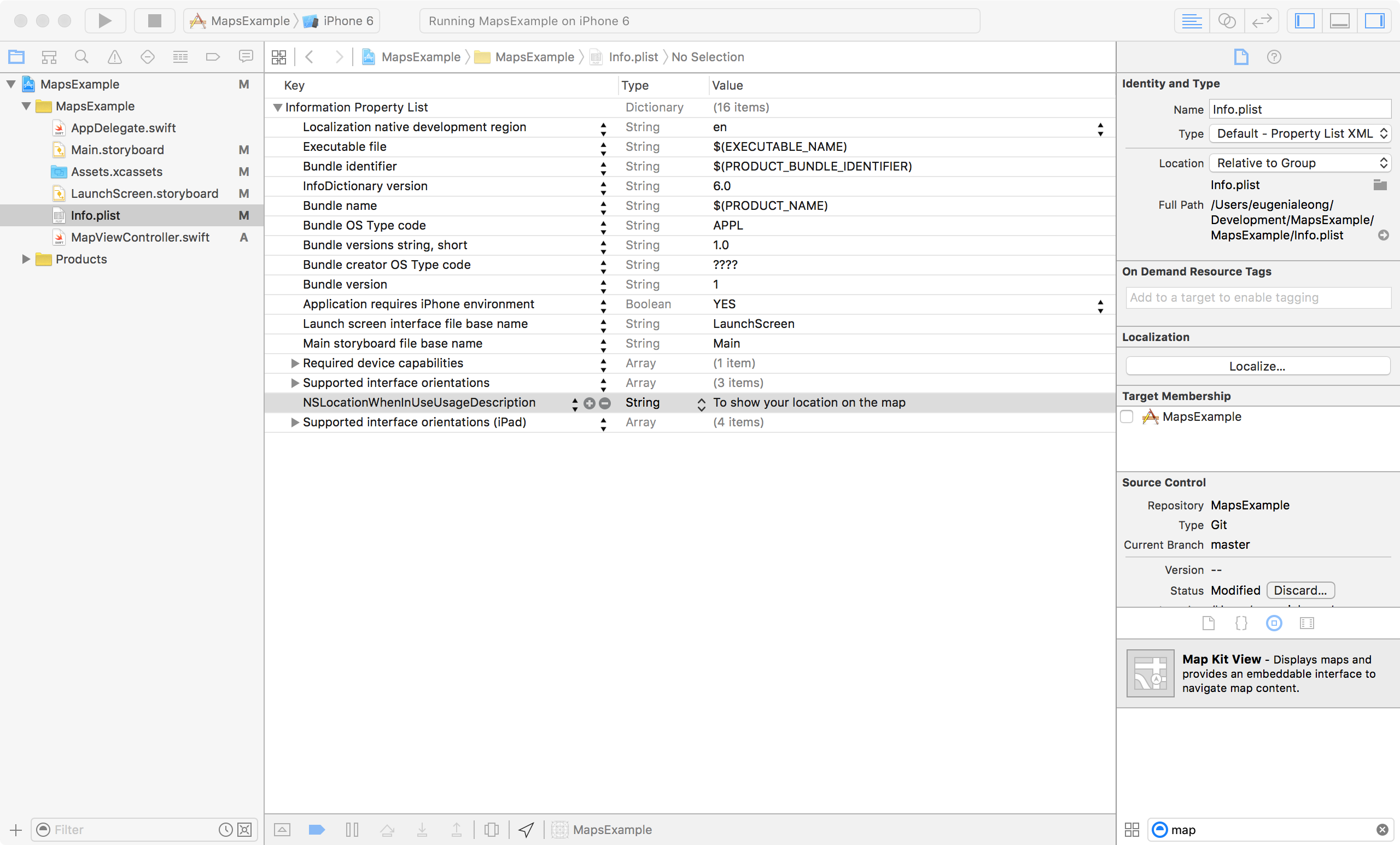Click the Step Into button

click(422, 830)
